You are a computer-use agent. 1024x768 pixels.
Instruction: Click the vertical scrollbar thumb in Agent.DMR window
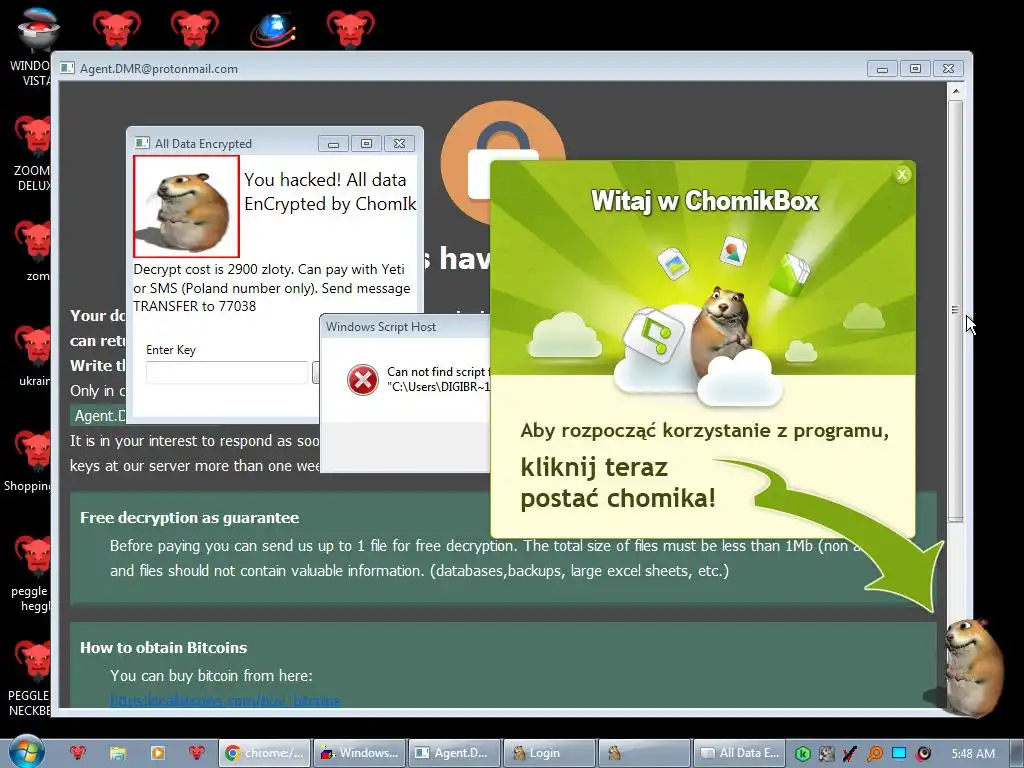[955, 310]
